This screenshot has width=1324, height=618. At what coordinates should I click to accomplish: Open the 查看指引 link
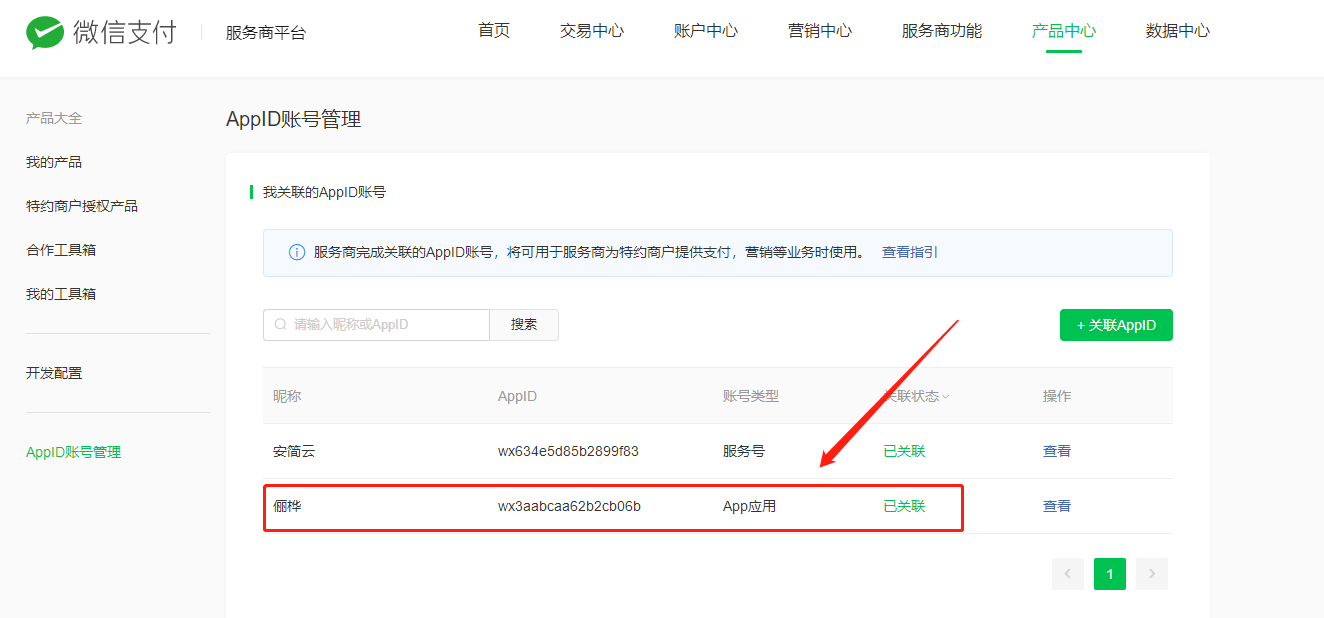click(x=910, y=253)
